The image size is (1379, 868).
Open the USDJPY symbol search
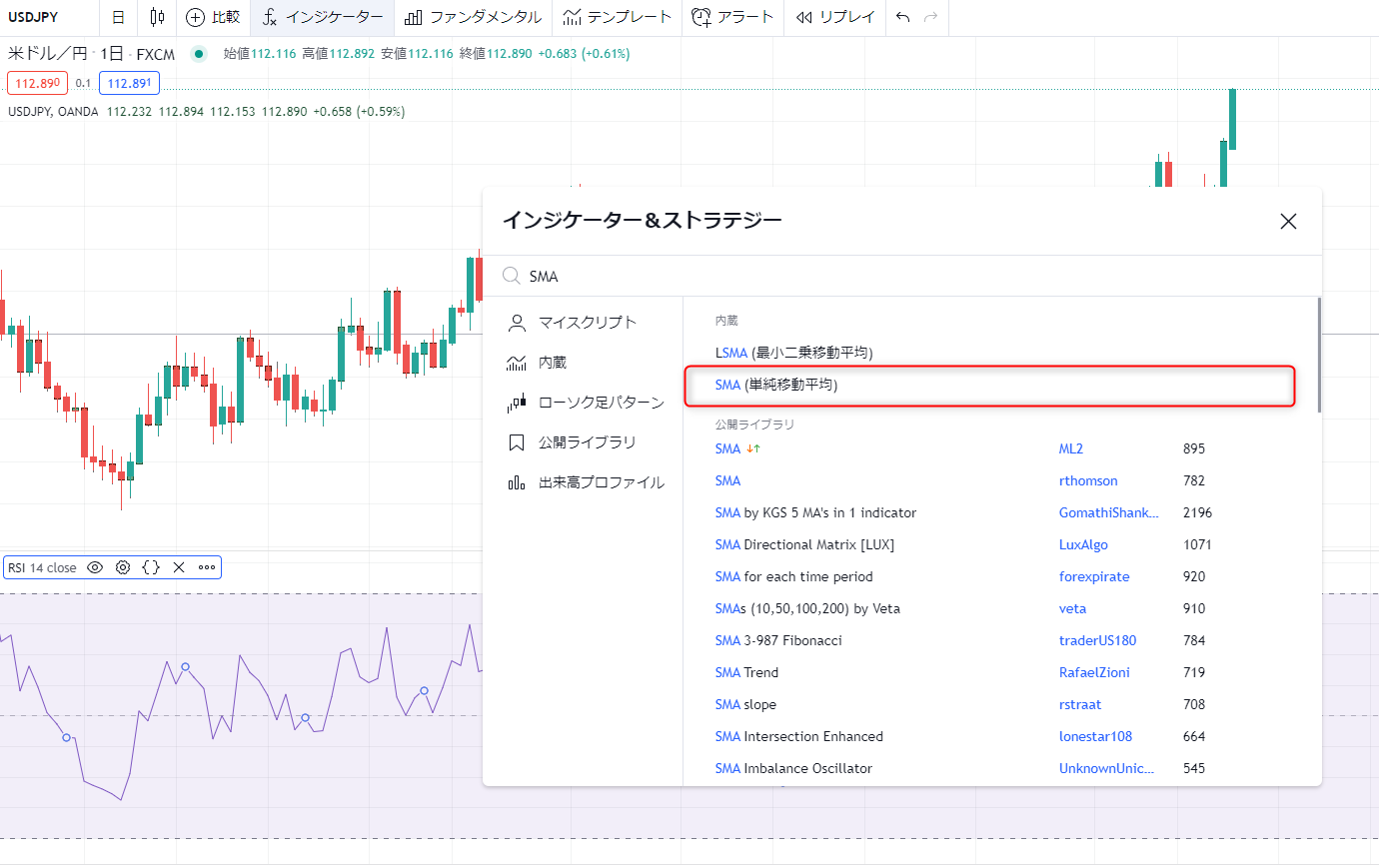34,17
